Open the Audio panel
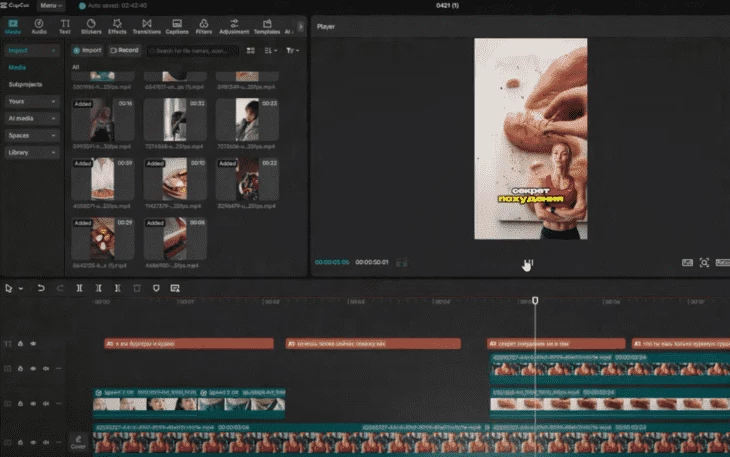 click(x=39, y=27)
